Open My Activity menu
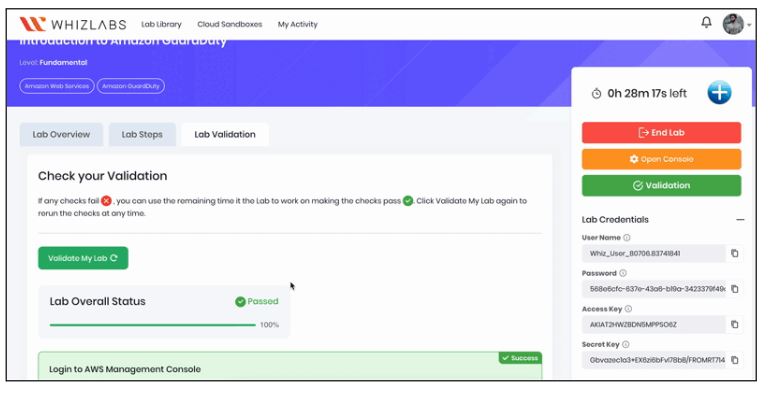Image resolution: width=778 pixels, height=404 pixels. pos(297,24)
